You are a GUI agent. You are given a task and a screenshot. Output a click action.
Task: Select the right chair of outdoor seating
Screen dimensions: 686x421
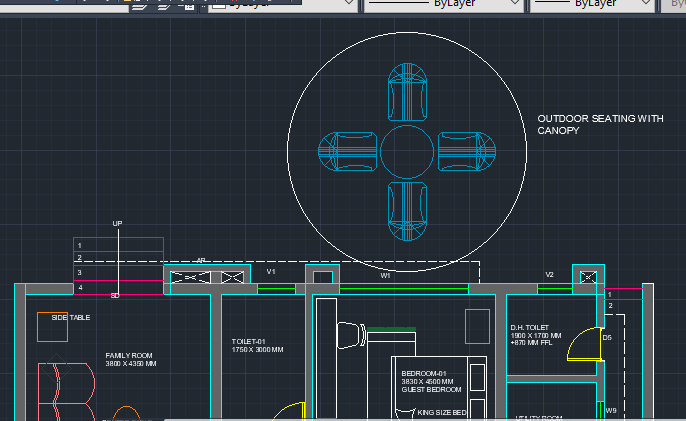467,151
